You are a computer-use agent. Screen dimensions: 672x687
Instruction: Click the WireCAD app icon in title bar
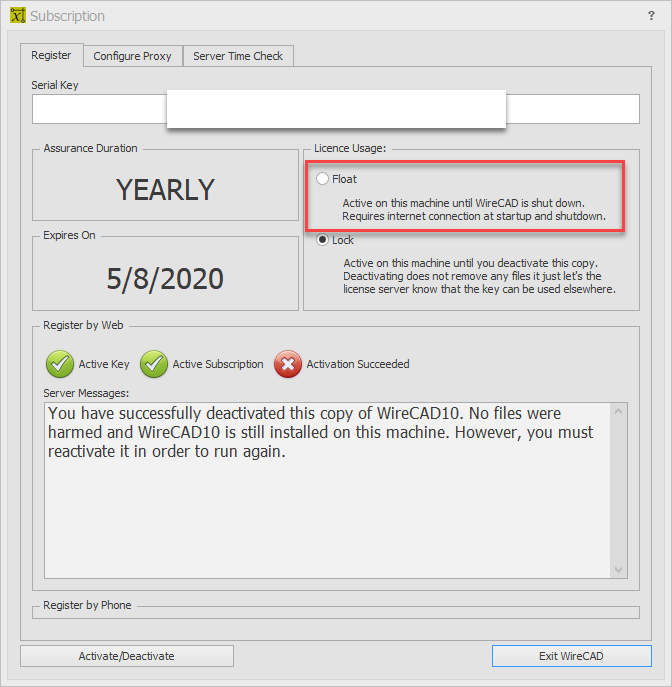pos(18,15)
